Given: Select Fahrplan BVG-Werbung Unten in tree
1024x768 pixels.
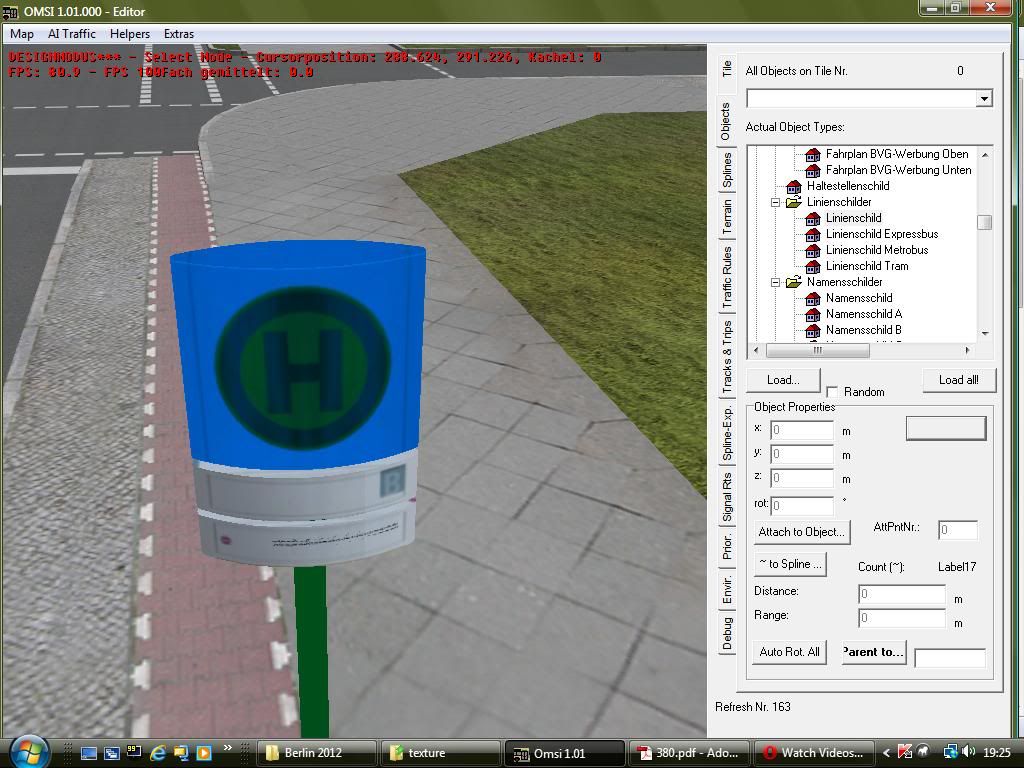Looking at the screenshot, I should click(898, 170).
